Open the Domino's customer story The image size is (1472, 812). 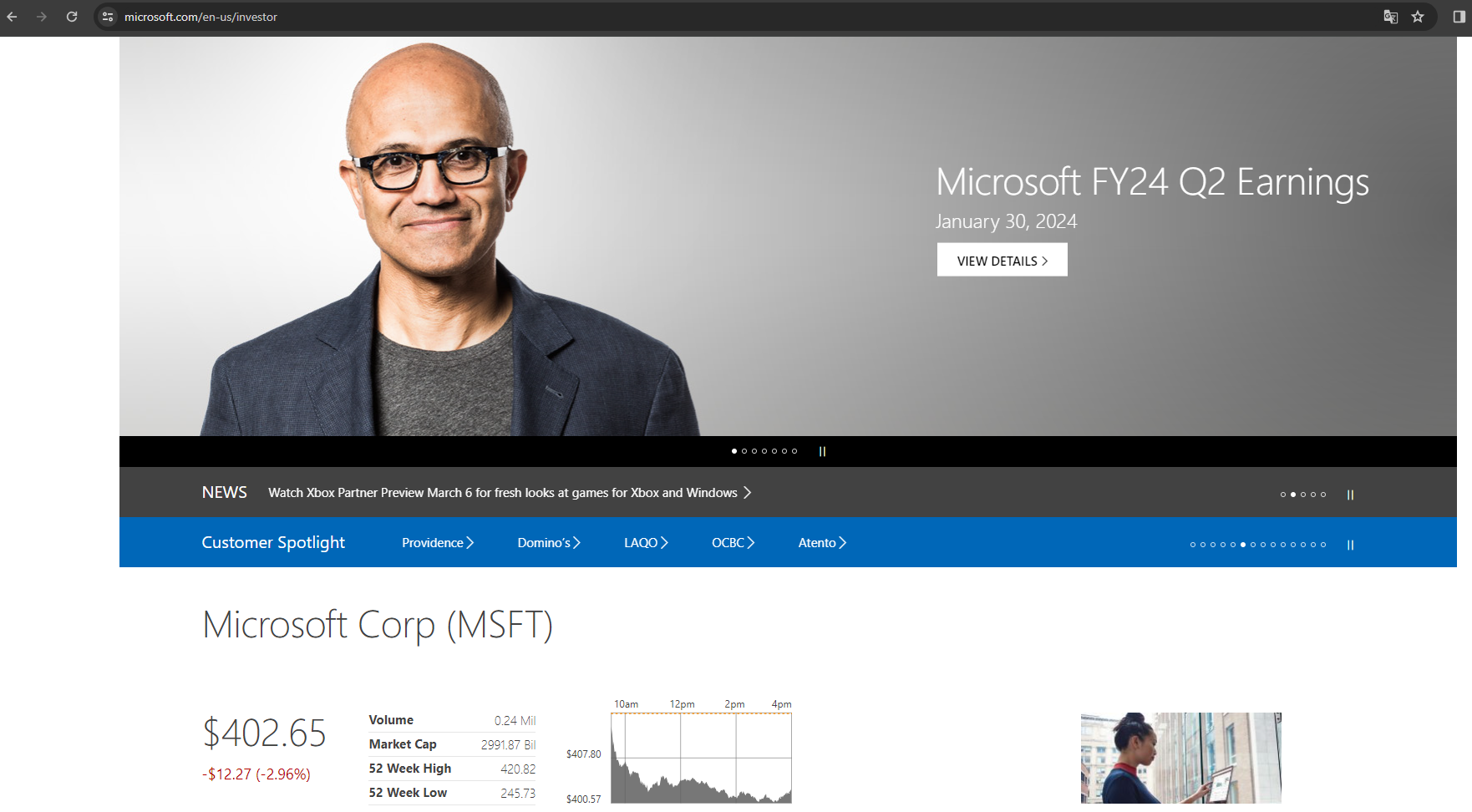[x=548, y=543]
